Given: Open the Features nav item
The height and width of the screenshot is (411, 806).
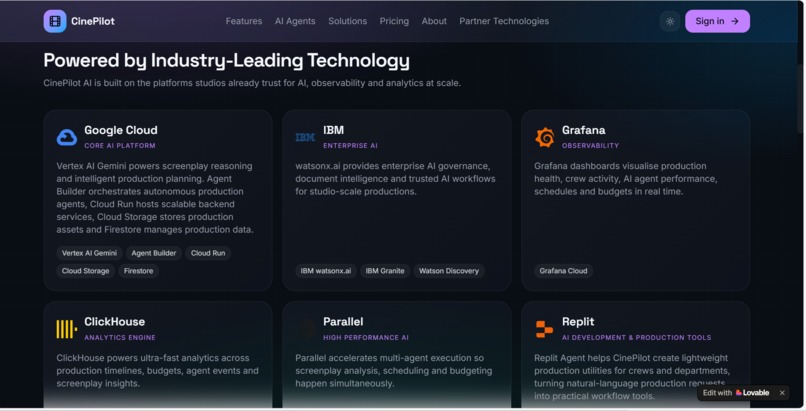Looking at the screenshot, I should pos(244,21).
